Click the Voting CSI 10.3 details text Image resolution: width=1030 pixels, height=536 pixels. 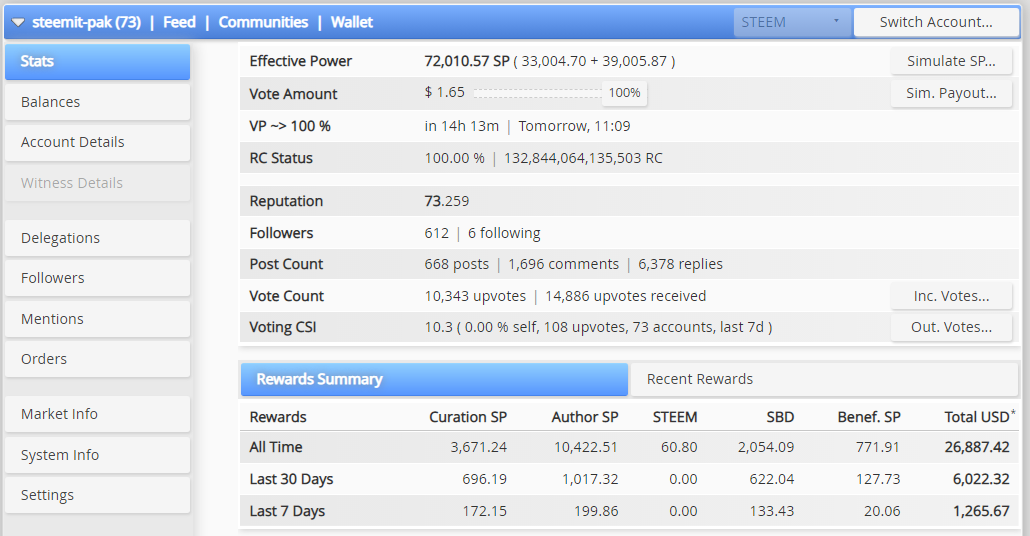pos(598,327)
